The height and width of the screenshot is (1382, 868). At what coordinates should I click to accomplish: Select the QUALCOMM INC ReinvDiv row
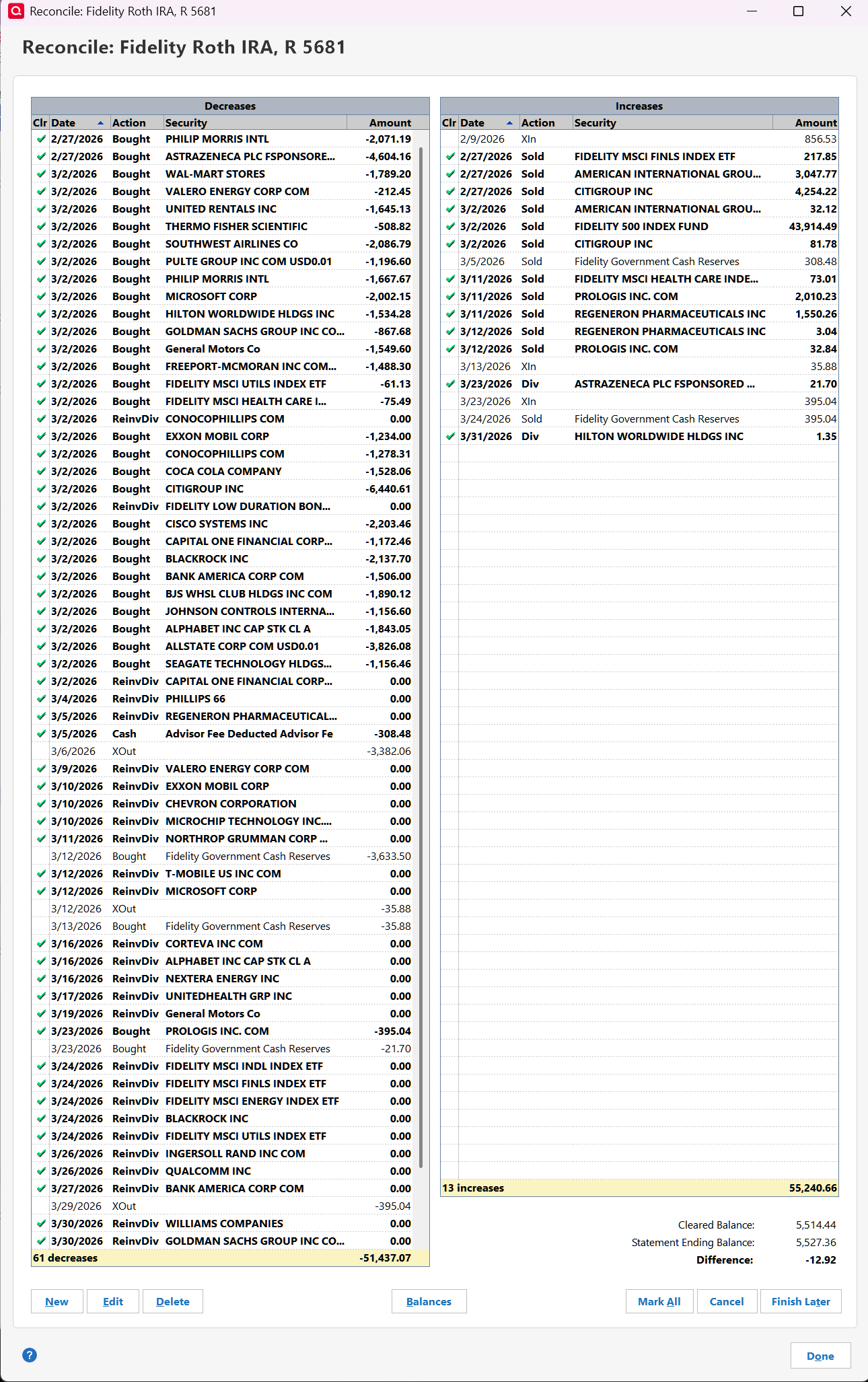coord(223,1171)
